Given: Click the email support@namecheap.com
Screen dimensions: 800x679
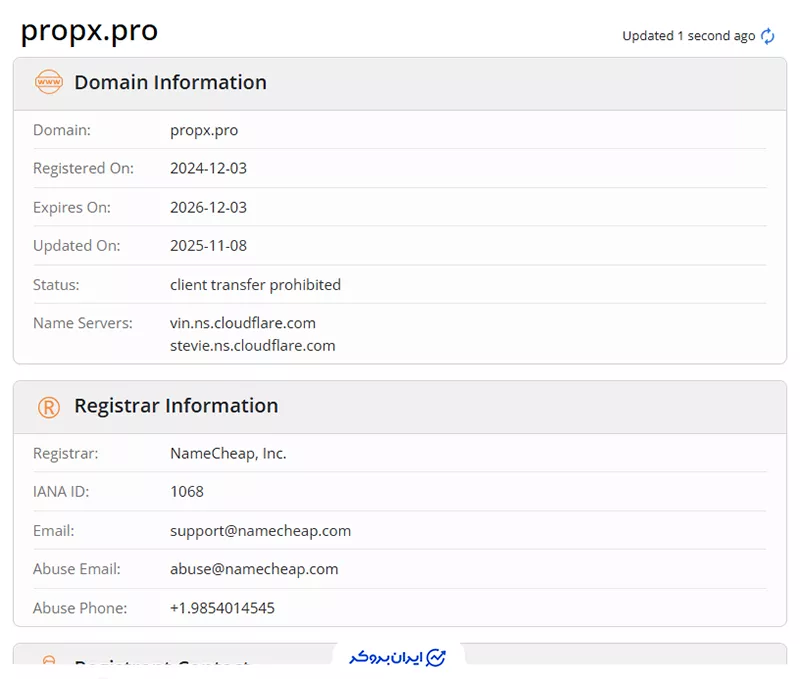Looking at the screenshot, I should coord(260,531).
